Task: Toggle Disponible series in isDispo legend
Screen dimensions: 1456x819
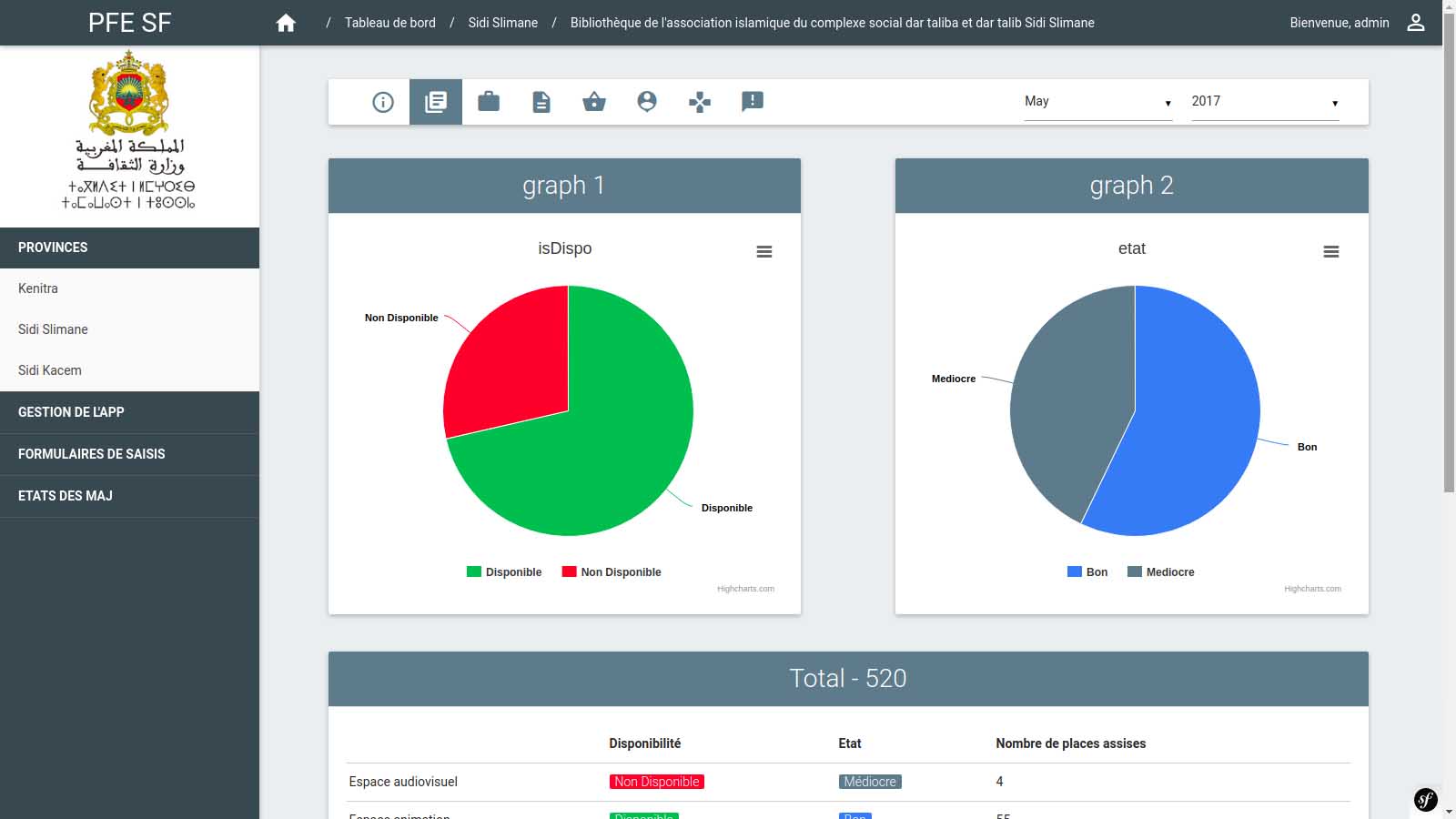Action: [504, 572]
